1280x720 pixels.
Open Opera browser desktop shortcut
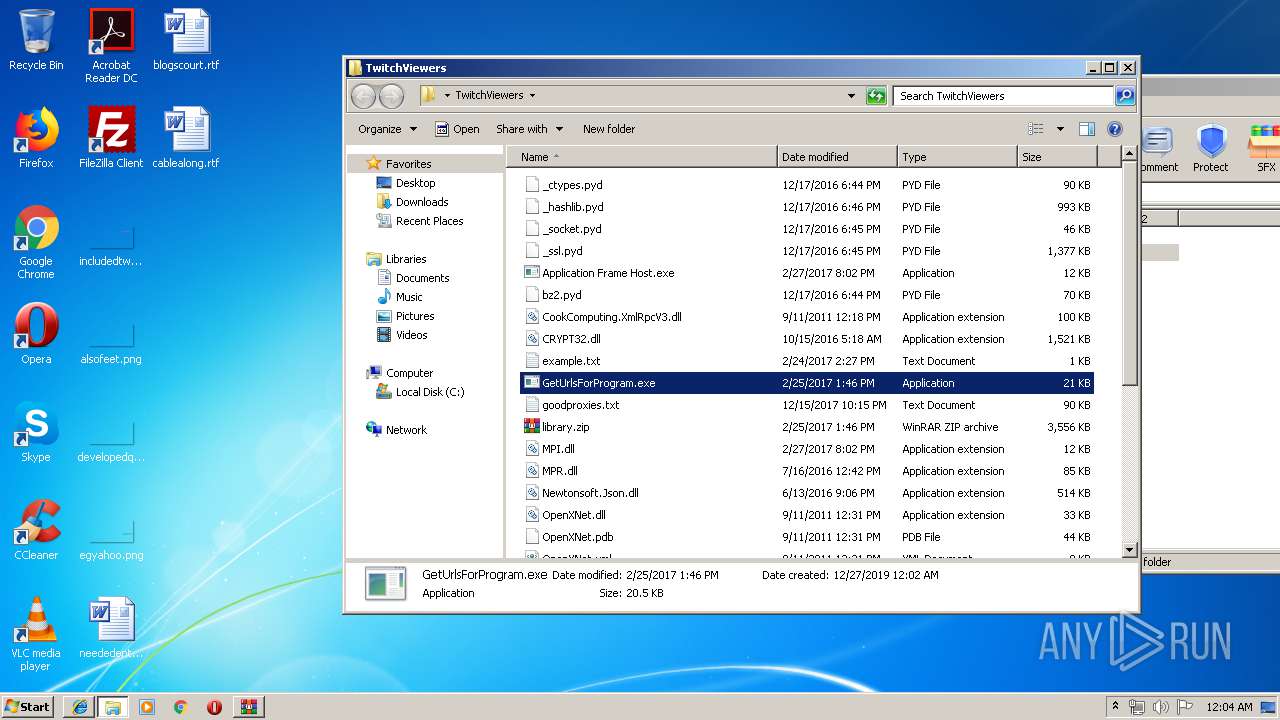[x=36, y=334]
